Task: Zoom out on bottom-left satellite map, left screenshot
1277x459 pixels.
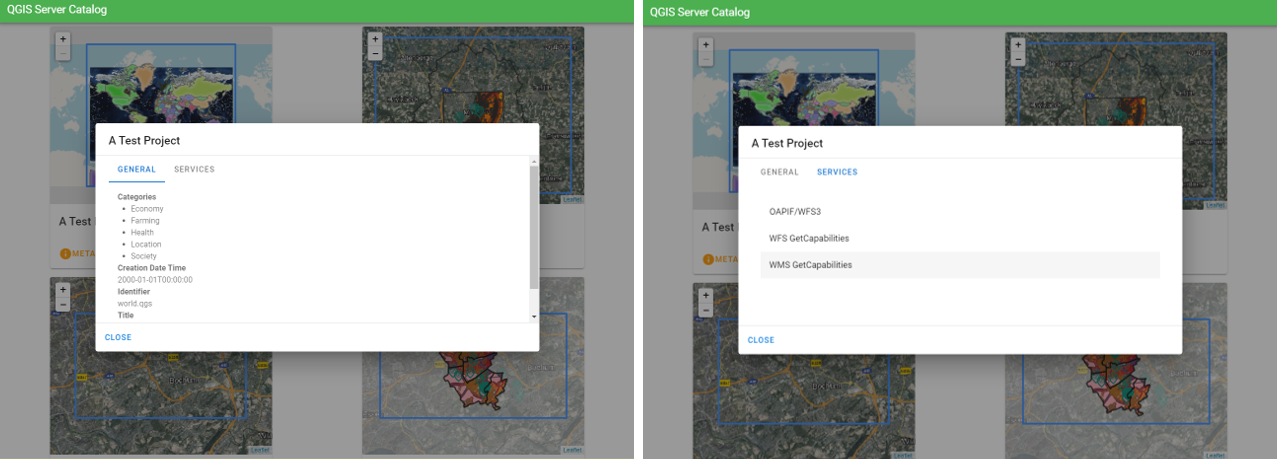Action: pyautogui.click(x=62, y=303)
